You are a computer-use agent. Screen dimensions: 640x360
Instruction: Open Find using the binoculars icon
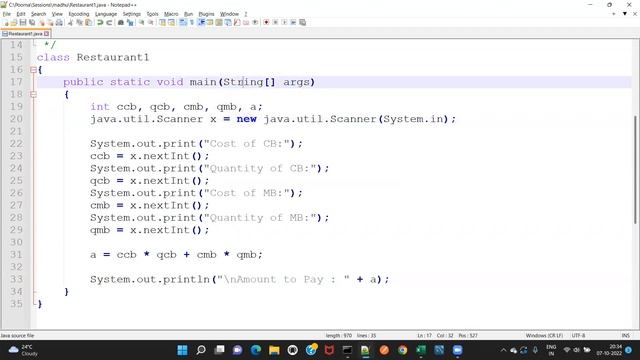(x=121, y=22)
